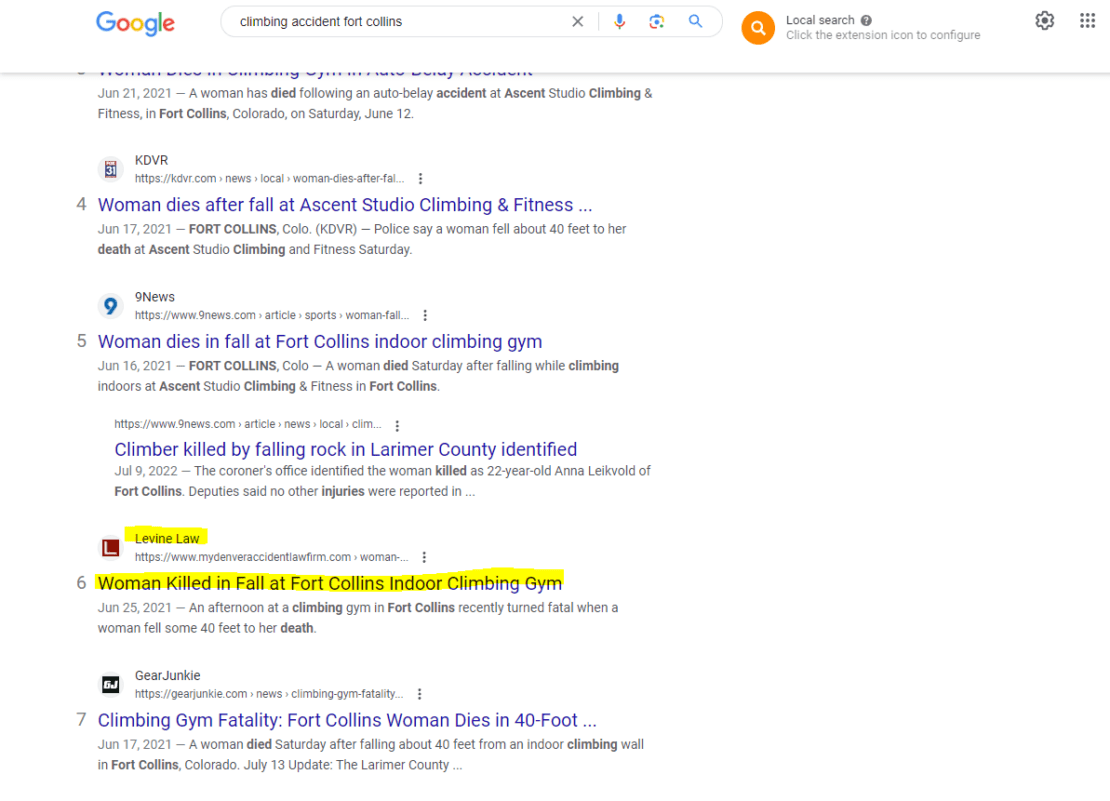
Task: Clear the search query with the X button
Action: point(577,20)
